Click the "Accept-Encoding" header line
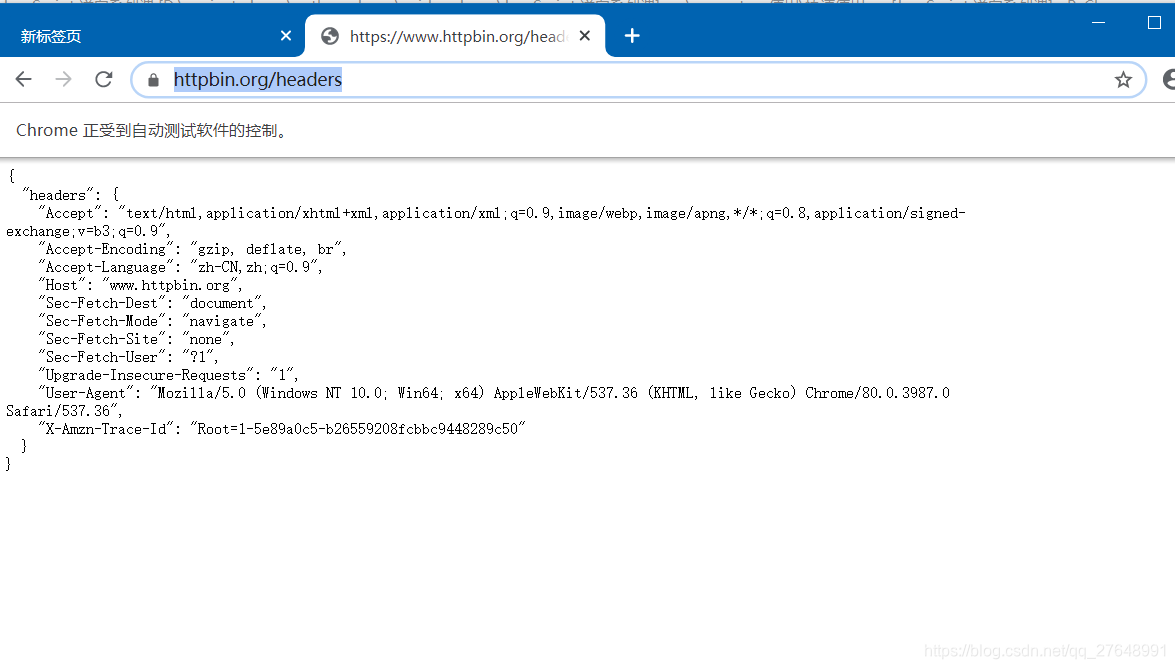Screen dimensions: 1175x669 point(192,249)
